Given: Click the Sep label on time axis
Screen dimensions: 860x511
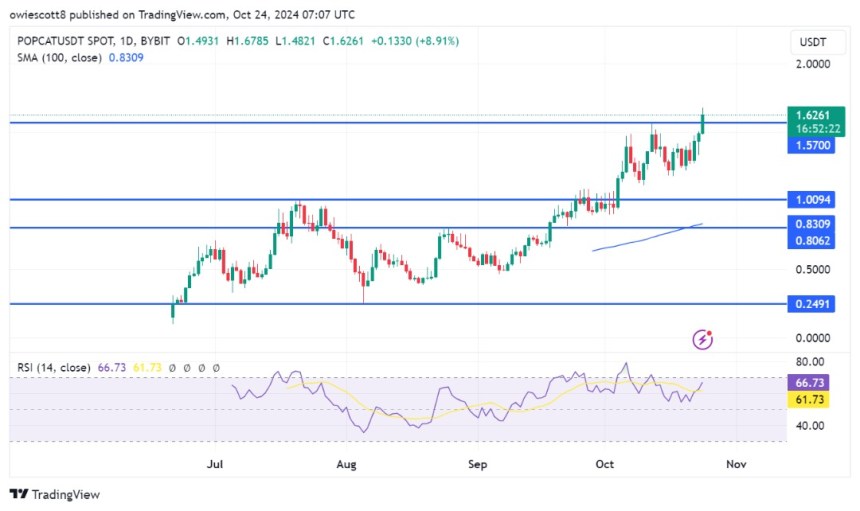Looking at the screenshot, I should point(477,464).
